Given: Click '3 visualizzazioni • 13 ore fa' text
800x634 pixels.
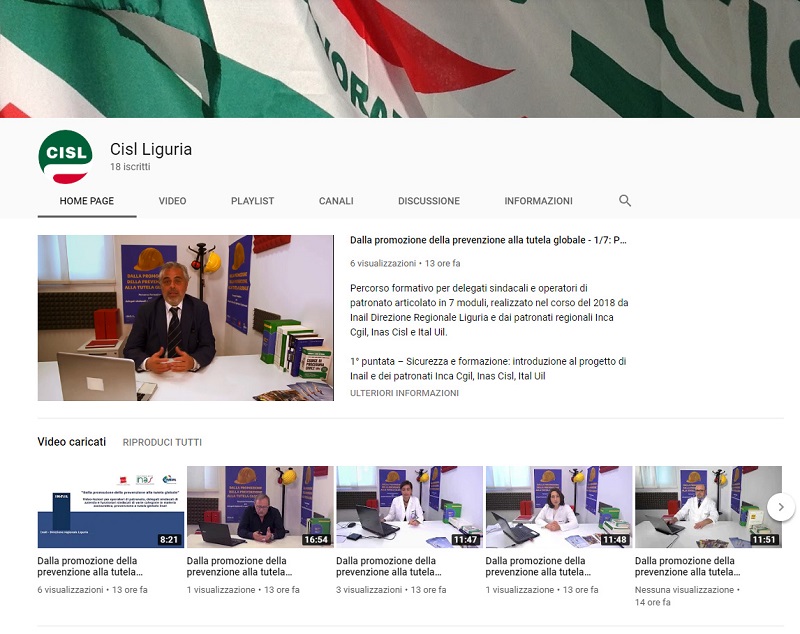Looking at the screenshot, I should pos(391,590).
